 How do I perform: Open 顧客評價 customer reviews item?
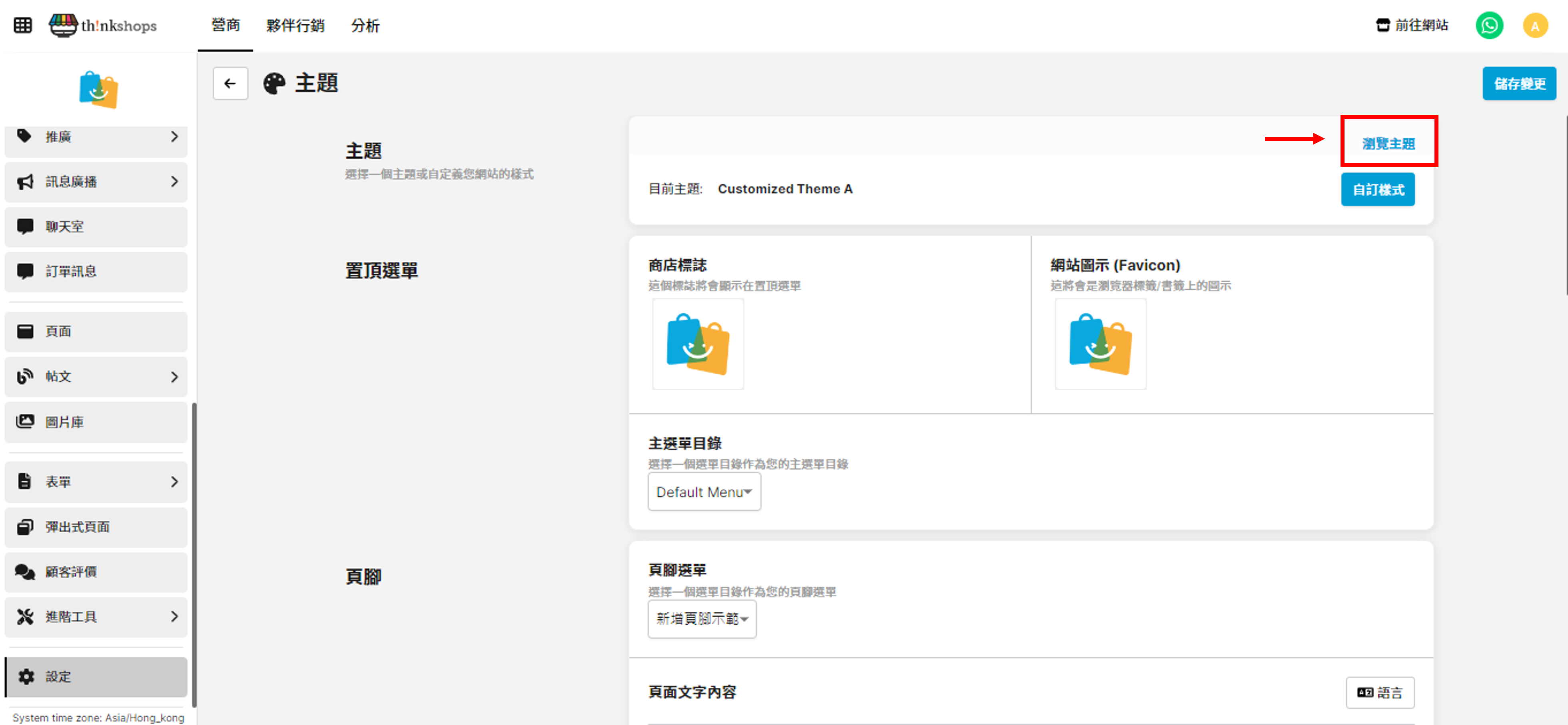pos(96,571)
